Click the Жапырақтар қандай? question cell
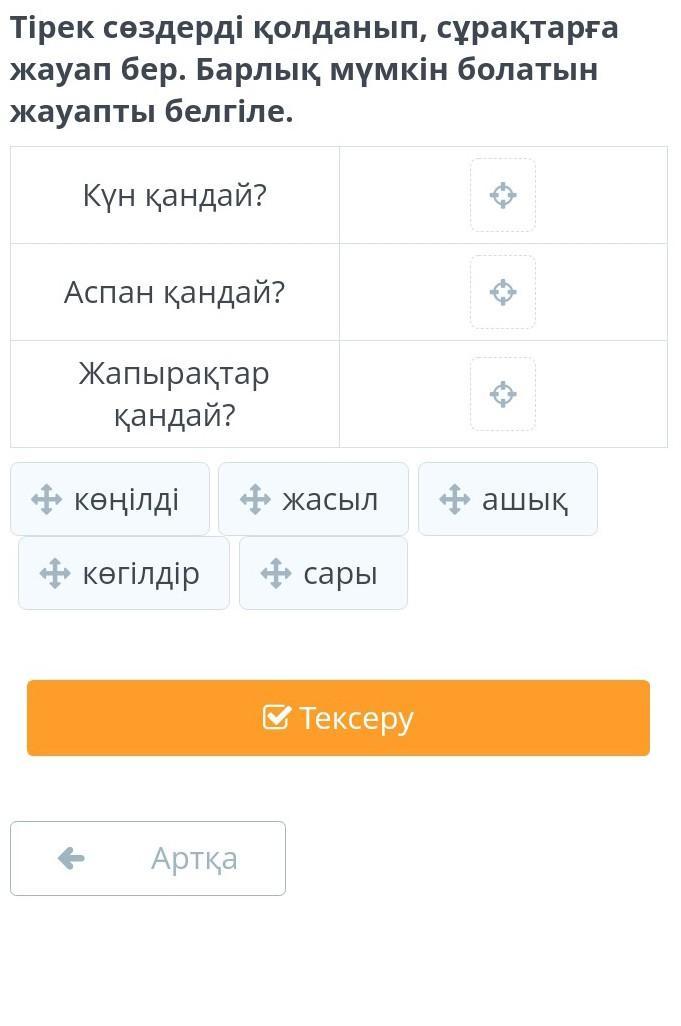 coord(175,394)
